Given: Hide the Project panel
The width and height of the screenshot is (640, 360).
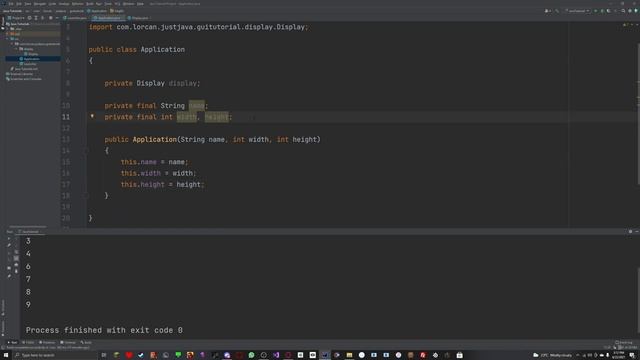Looking at the screenshot, I should click(57, 18).
